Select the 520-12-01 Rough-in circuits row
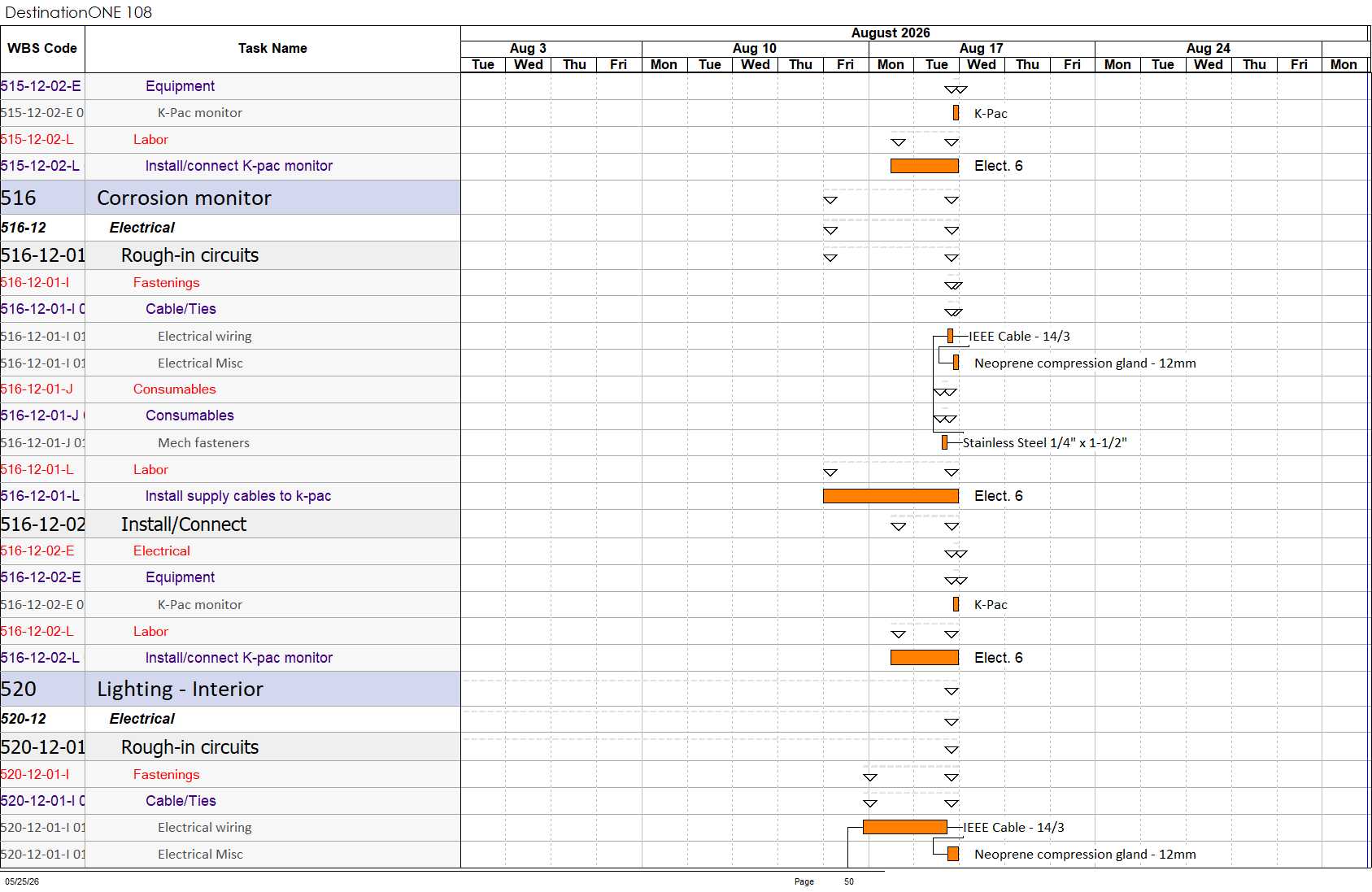Viewport: 1372px width, 892px height. [x=230, y=747]
